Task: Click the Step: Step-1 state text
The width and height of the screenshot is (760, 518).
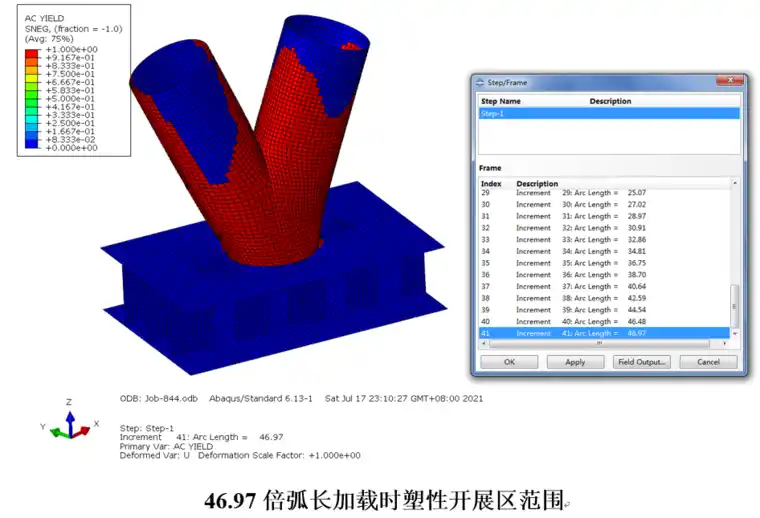Action: [146, 428]
